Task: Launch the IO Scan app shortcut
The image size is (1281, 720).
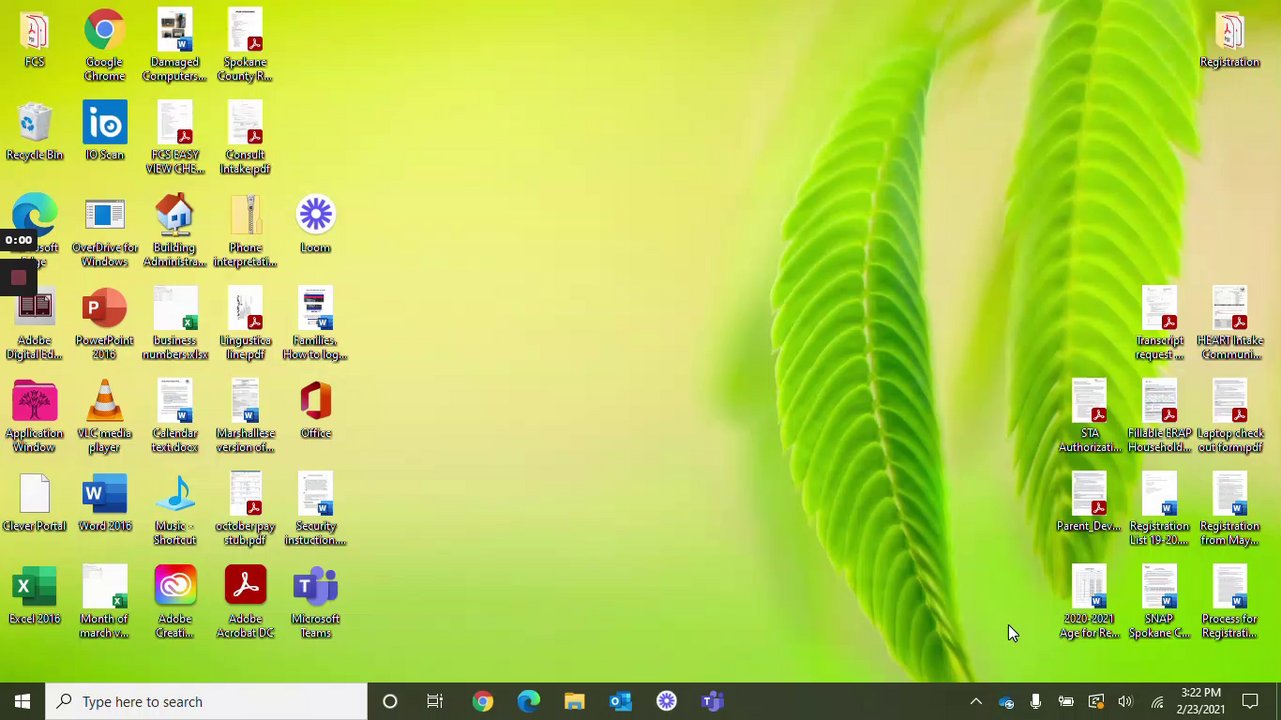Action: coord(104,132)
